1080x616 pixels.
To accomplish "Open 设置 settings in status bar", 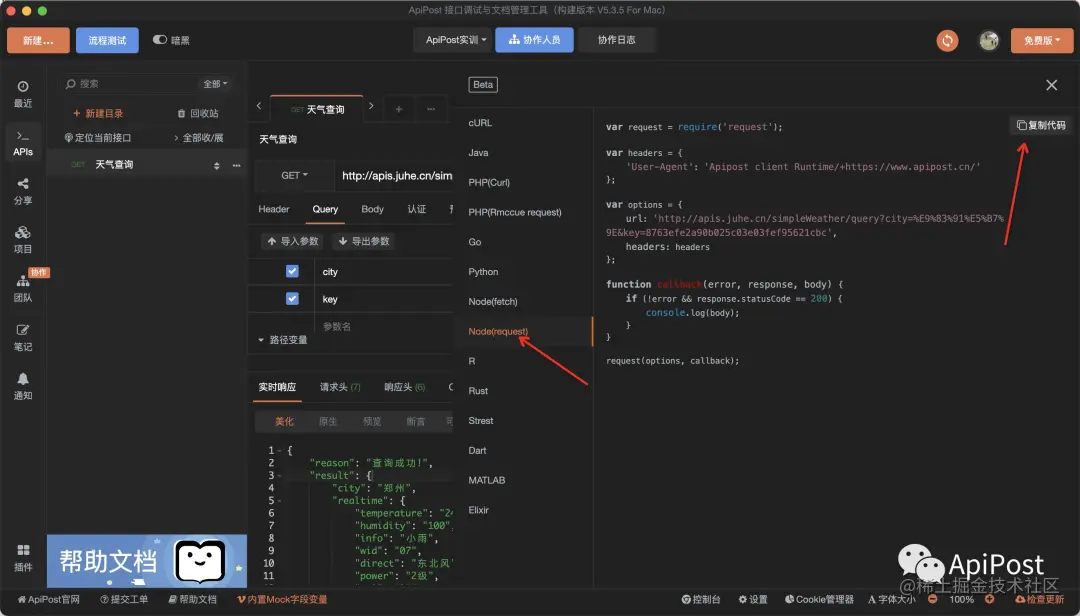I will coord(753,599).
